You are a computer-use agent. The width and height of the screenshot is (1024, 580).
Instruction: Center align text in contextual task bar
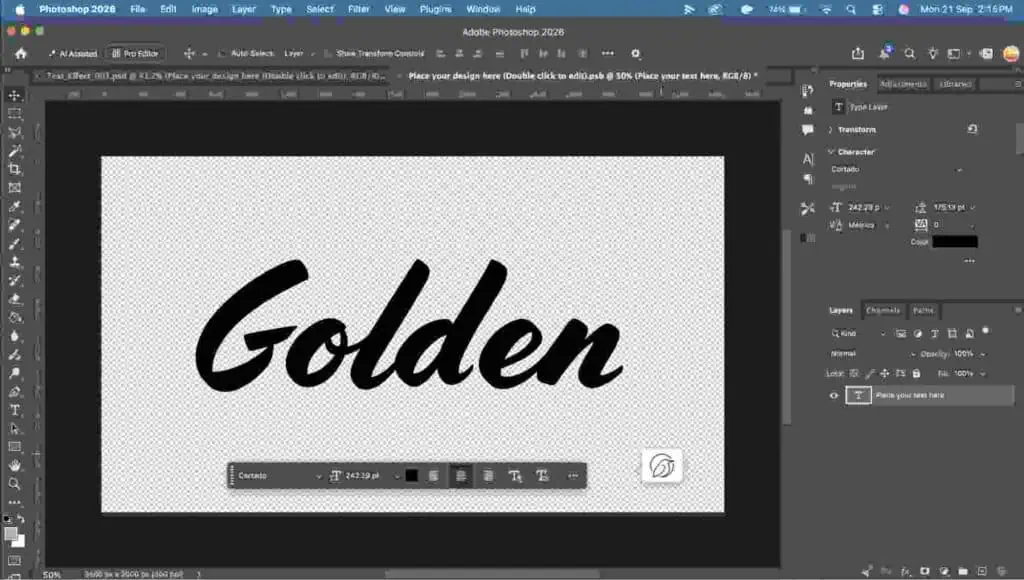(461, 476)
